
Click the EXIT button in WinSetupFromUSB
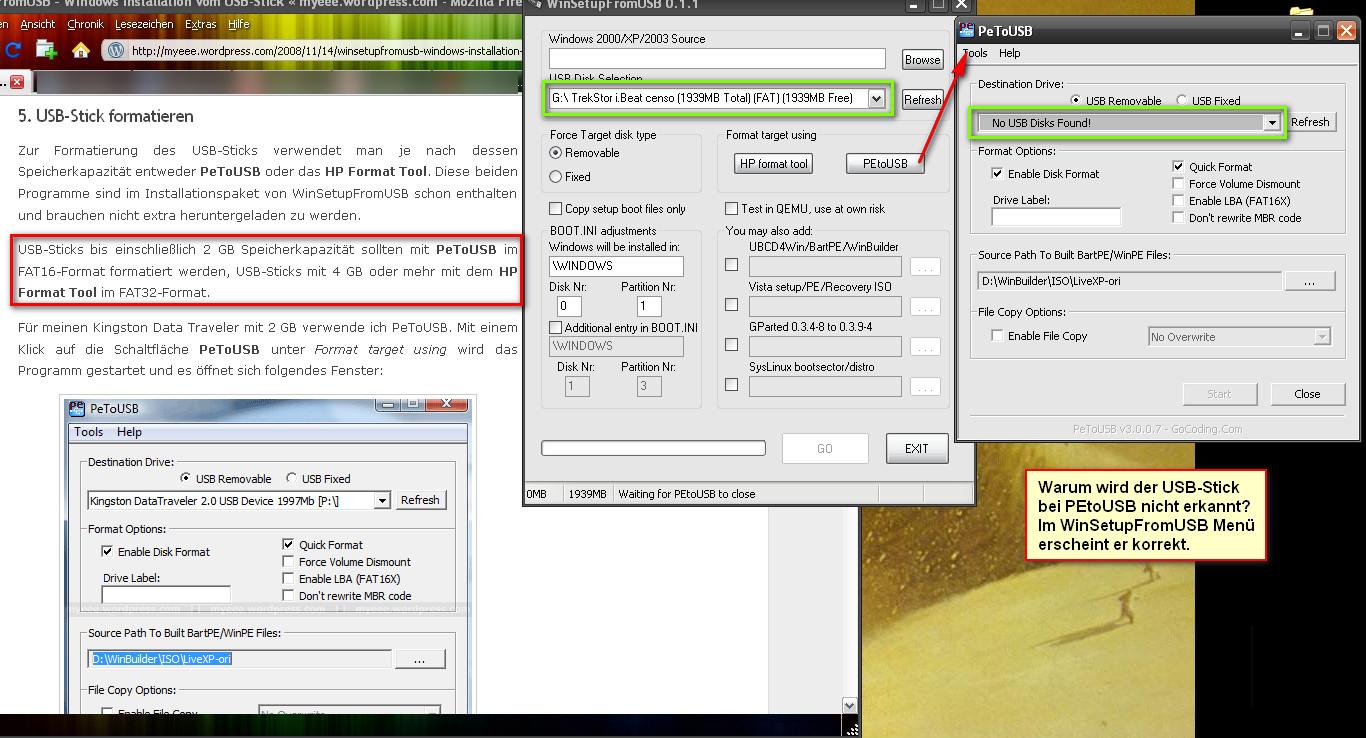(x=917, y=449)
